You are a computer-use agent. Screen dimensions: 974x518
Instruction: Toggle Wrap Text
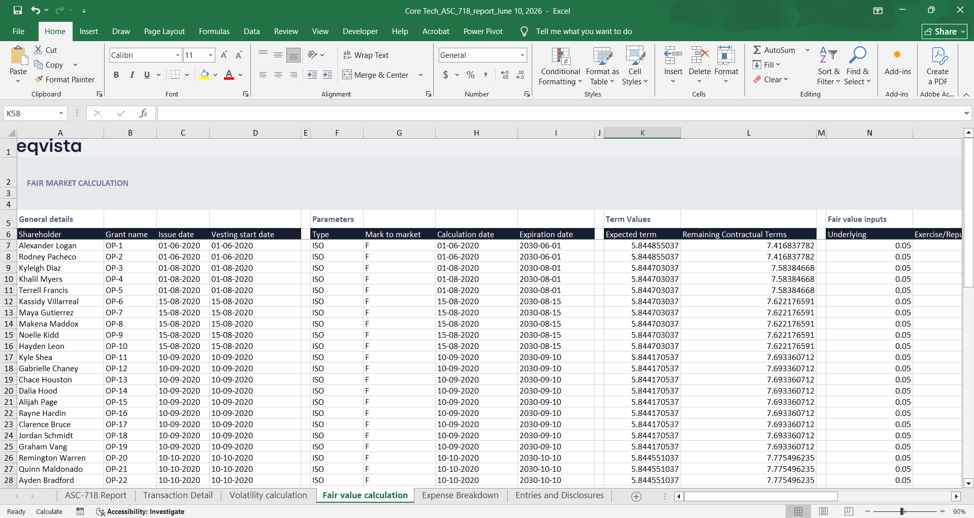click(366, 55)
